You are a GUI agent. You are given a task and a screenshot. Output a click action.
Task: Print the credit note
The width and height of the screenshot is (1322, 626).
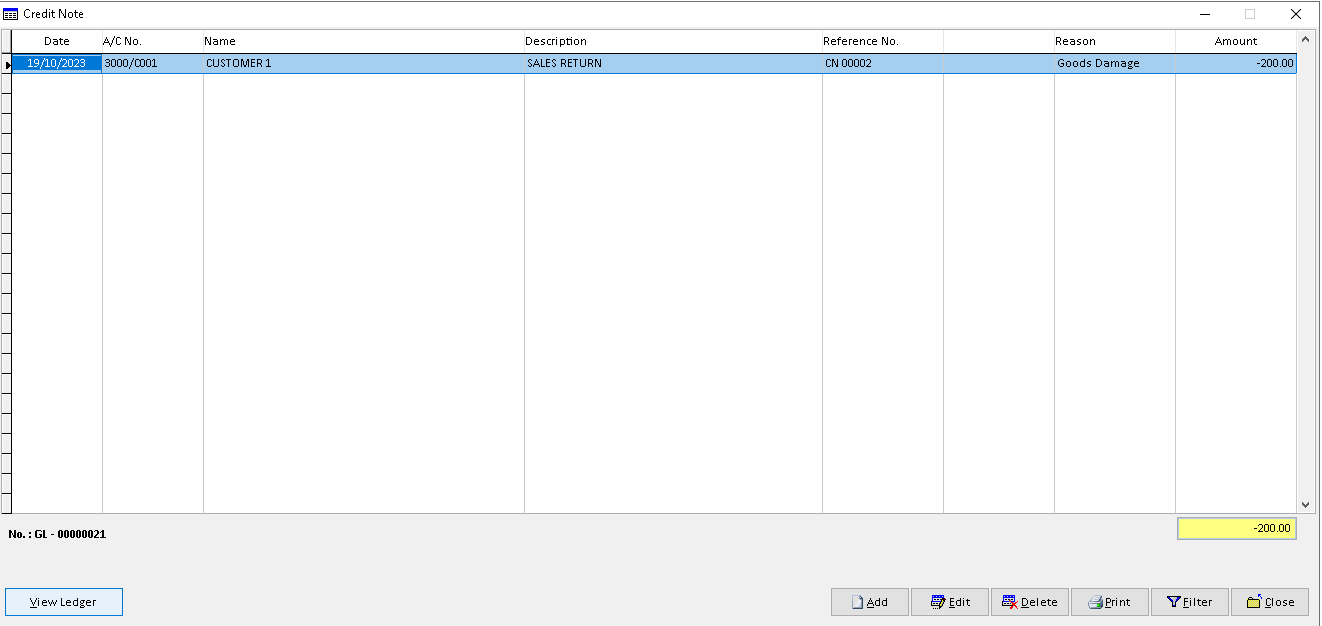click(1110, 602)
